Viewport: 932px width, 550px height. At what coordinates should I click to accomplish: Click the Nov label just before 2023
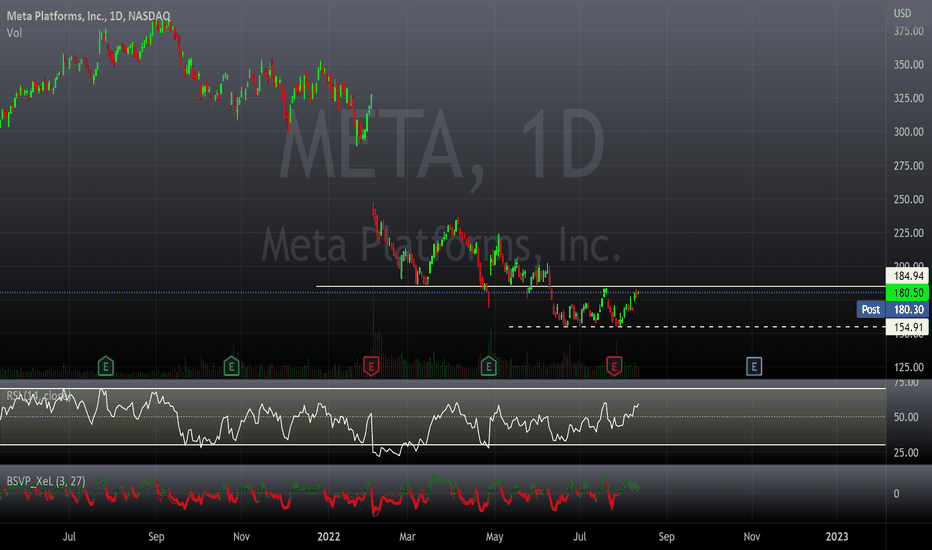752,536
